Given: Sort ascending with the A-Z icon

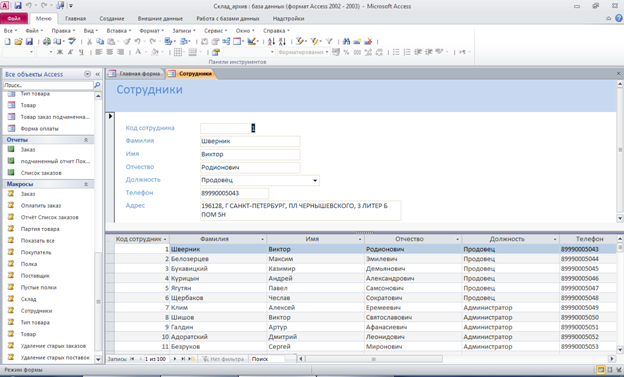Looking at the screenshot, I should point(271,41).
